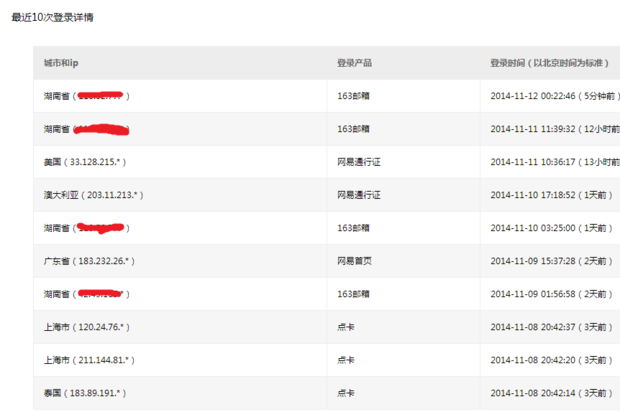The height and width of the screenshot is (412, 620).
Task: Click the 城市和ip column header
Action: 61,63
